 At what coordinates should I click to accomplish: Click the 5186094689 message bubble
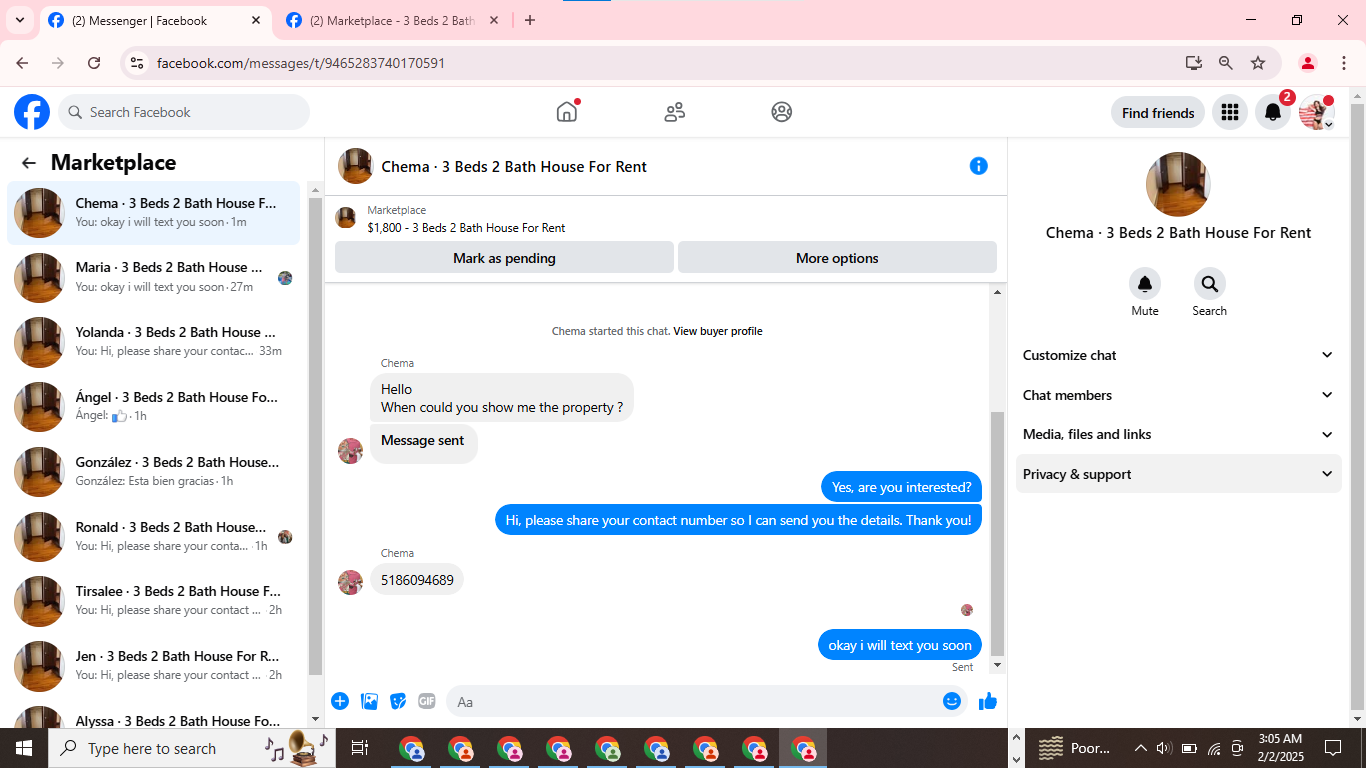click(417, 580)
